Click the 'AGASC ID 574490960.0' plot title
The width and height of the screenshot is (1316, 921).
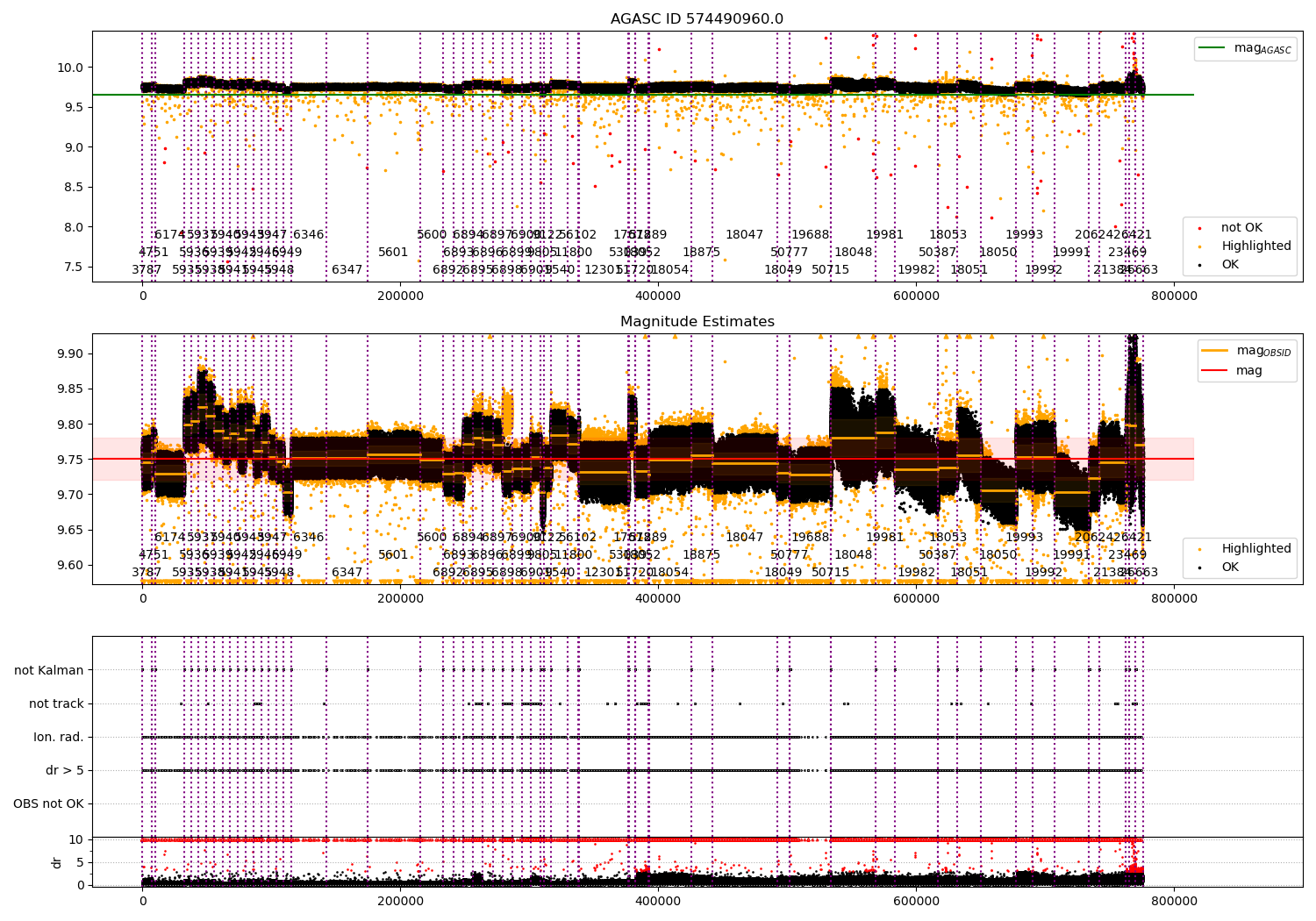(697, 18)
